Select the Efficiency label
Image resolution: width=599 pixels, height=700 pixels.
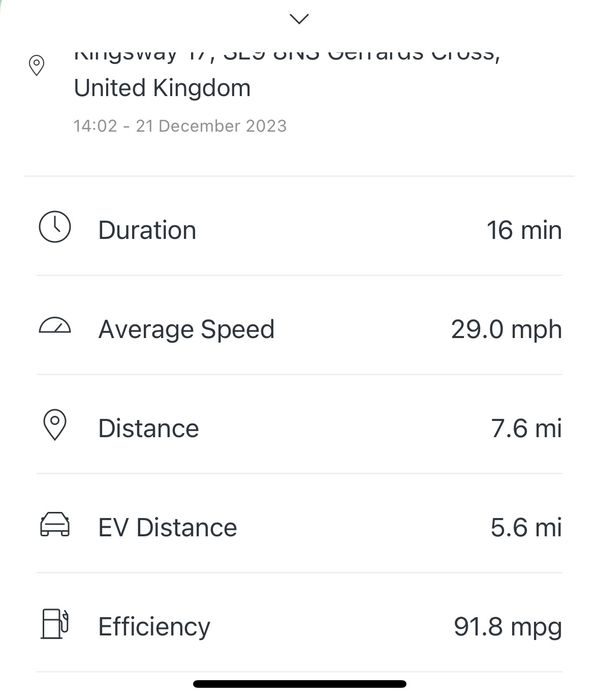click(x=154, y=628)
